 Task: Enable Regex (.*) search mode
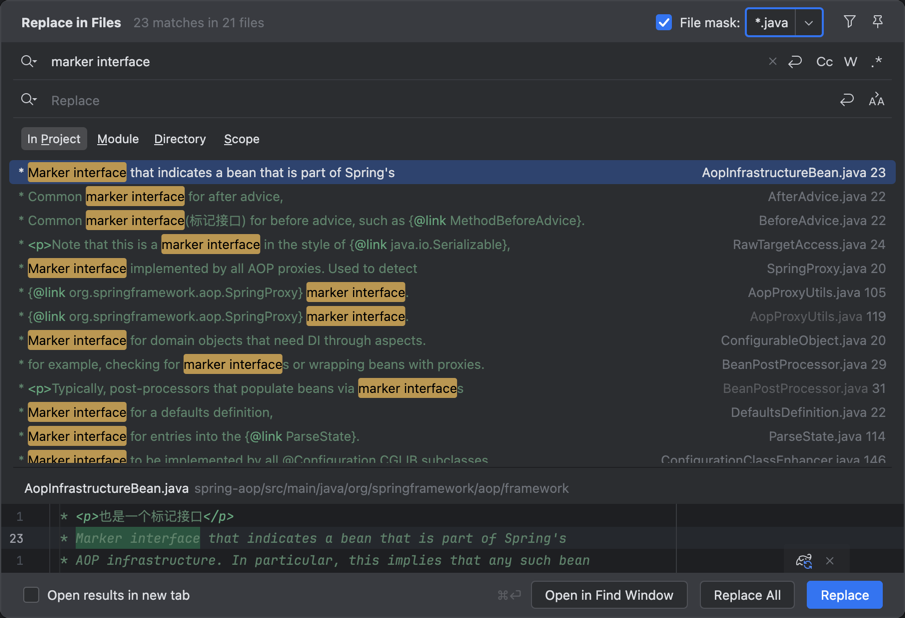coord(877,62)
